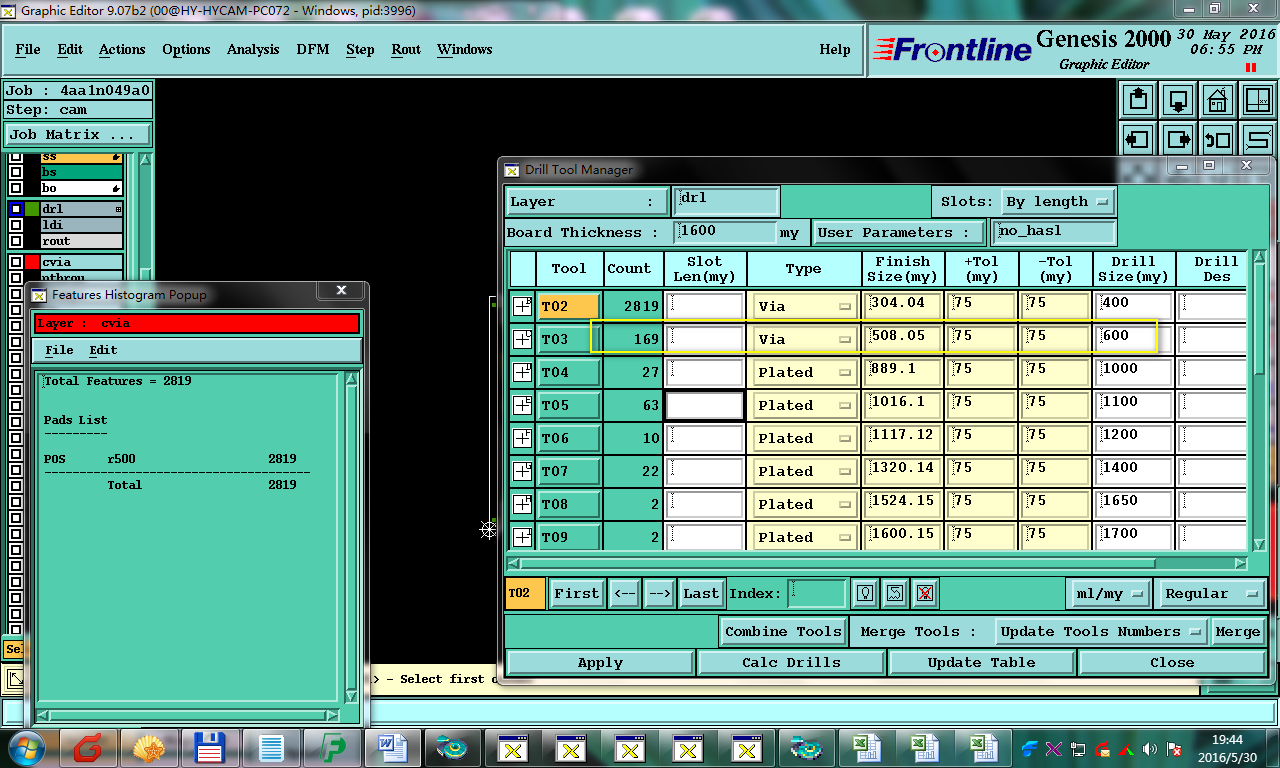The height and width of the screenshot is (768, 1280).
Task: Open the Type dropdown for T06
Action: click(x=803, y=438)
